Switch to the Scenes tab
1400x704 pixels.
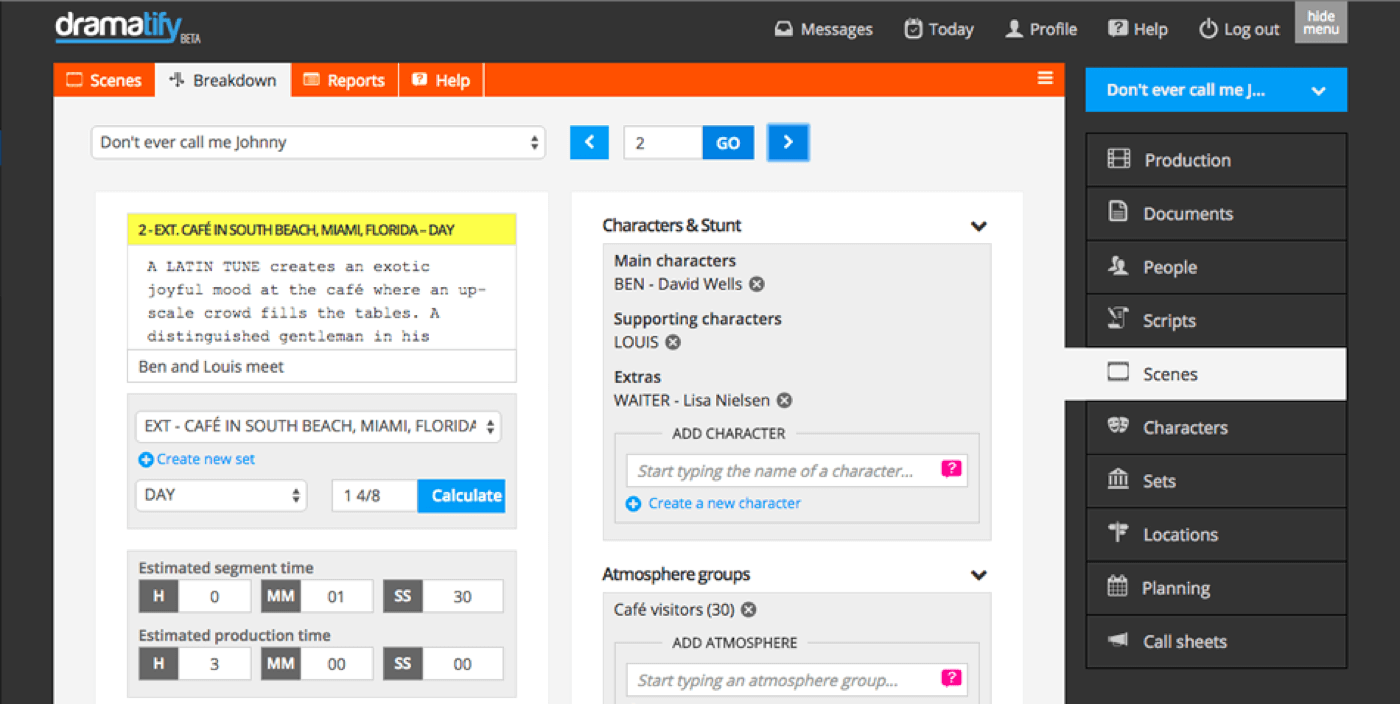tap(104, 80)
